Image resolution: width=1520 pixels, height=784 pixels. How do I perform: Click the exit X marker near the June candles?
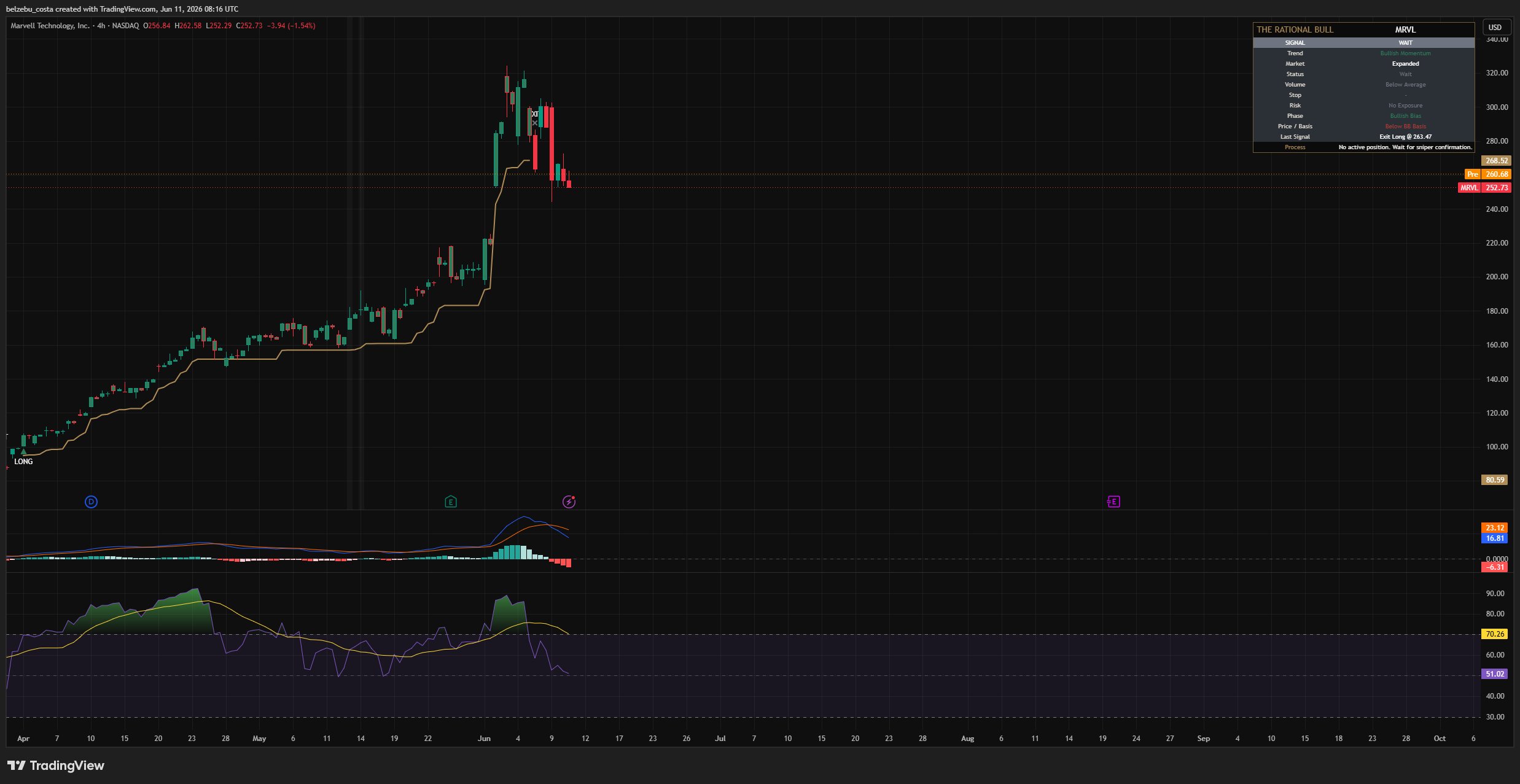pos(534,123)
